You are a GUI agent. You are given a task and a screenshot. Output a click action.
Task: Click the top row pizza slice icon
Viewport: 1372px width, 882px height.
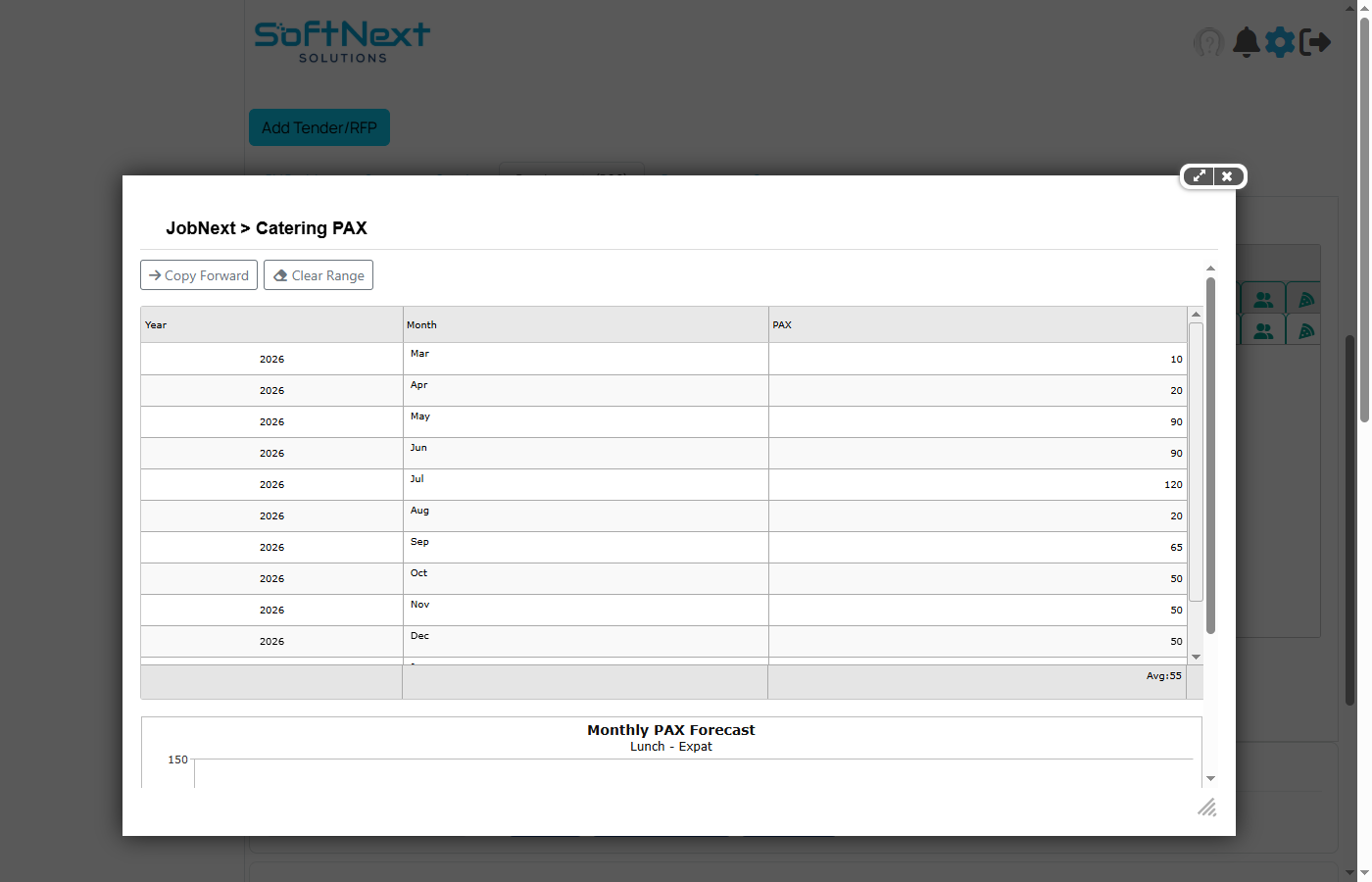click(x=1305, y=300)
